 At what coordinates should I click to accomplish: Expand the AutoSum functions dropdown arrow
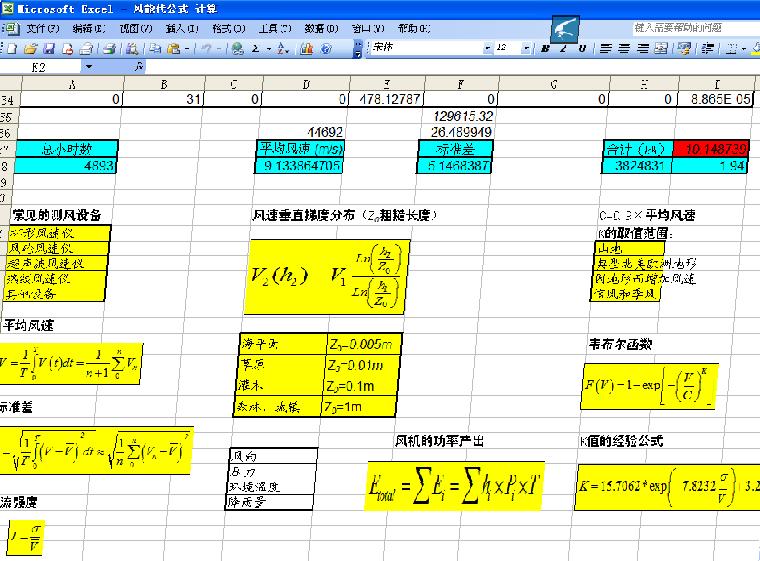click(268, 48)
